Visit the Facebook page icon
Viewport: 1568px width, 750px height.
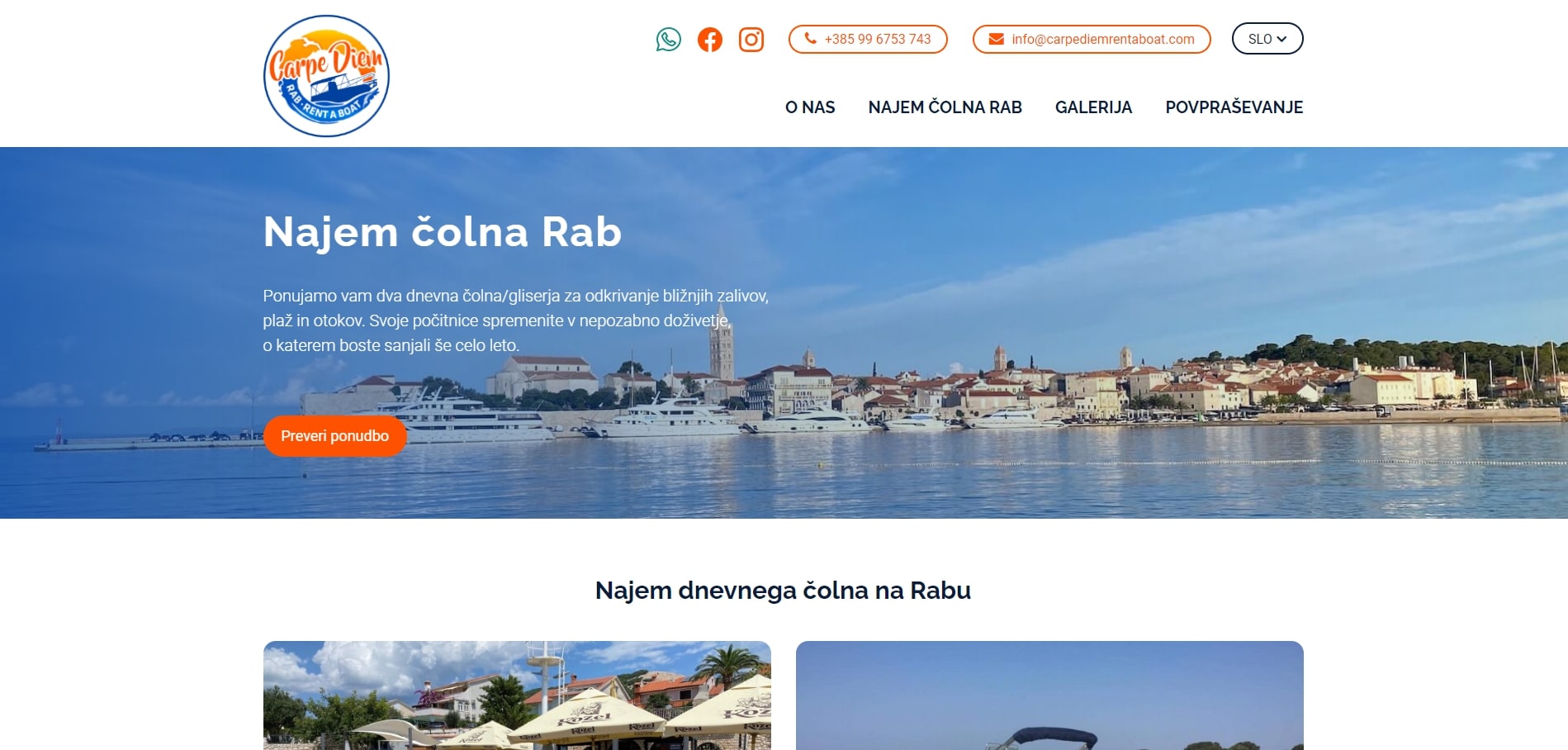click(x=710, y=39)
